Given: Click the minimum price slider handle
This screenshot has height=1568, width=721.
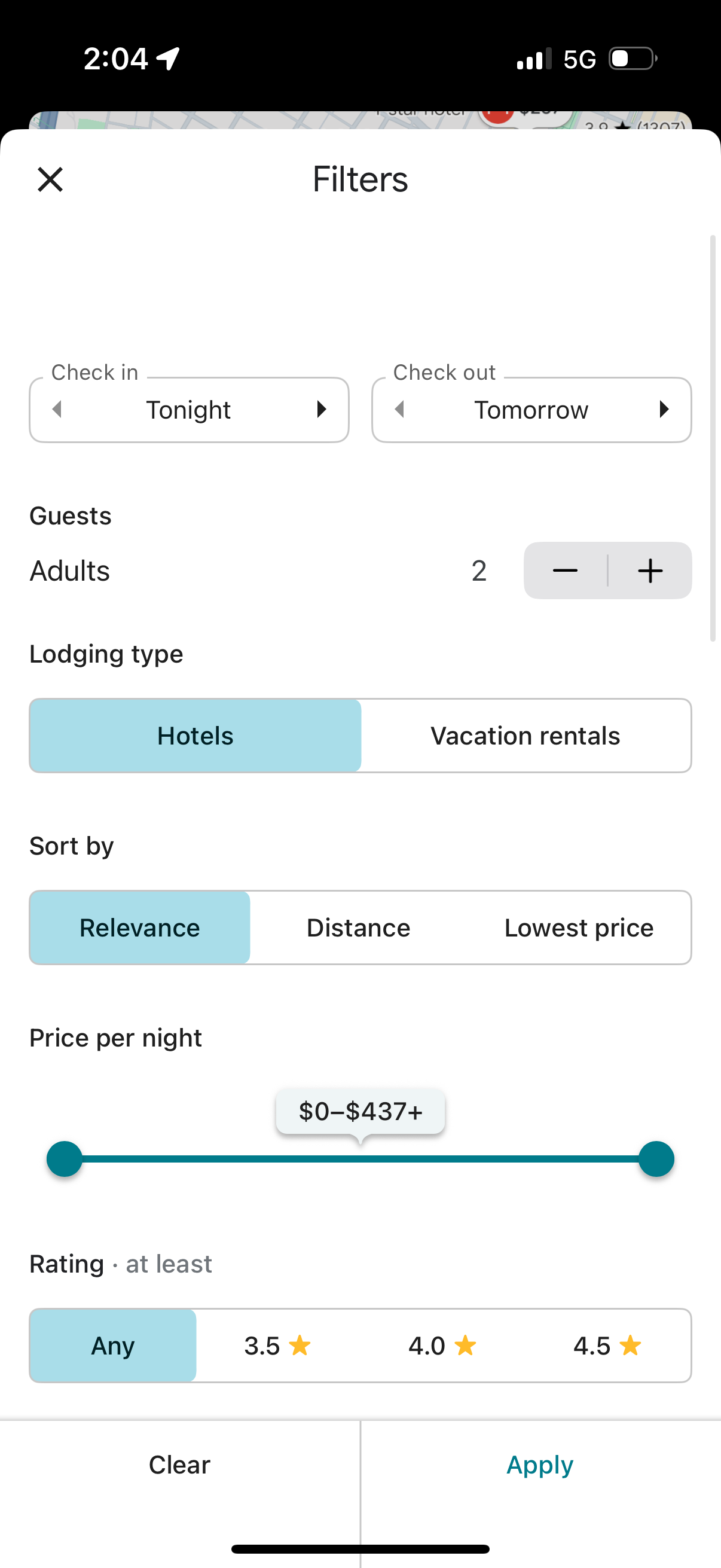Looking at the screenshot, I should point(65,1159).
